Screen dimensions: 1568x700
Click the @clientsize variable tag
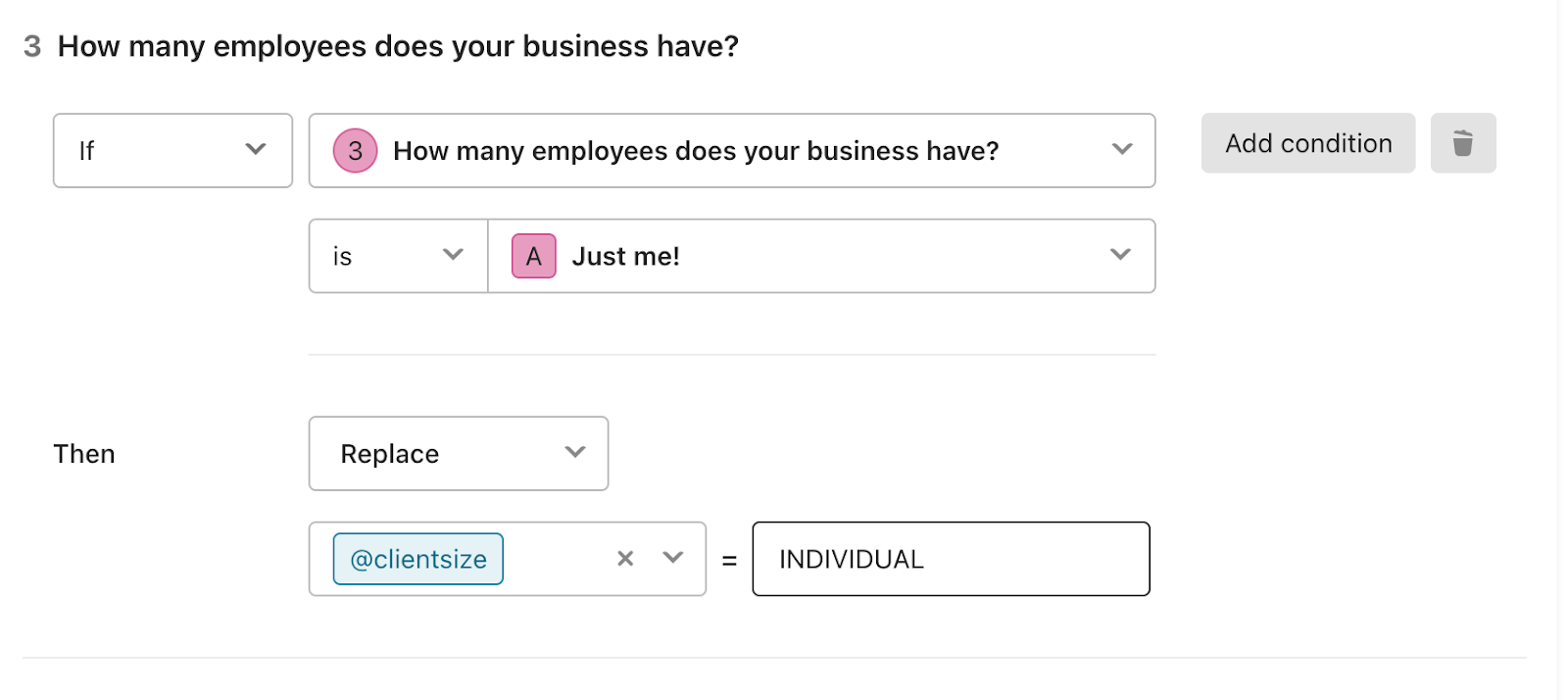418,559
